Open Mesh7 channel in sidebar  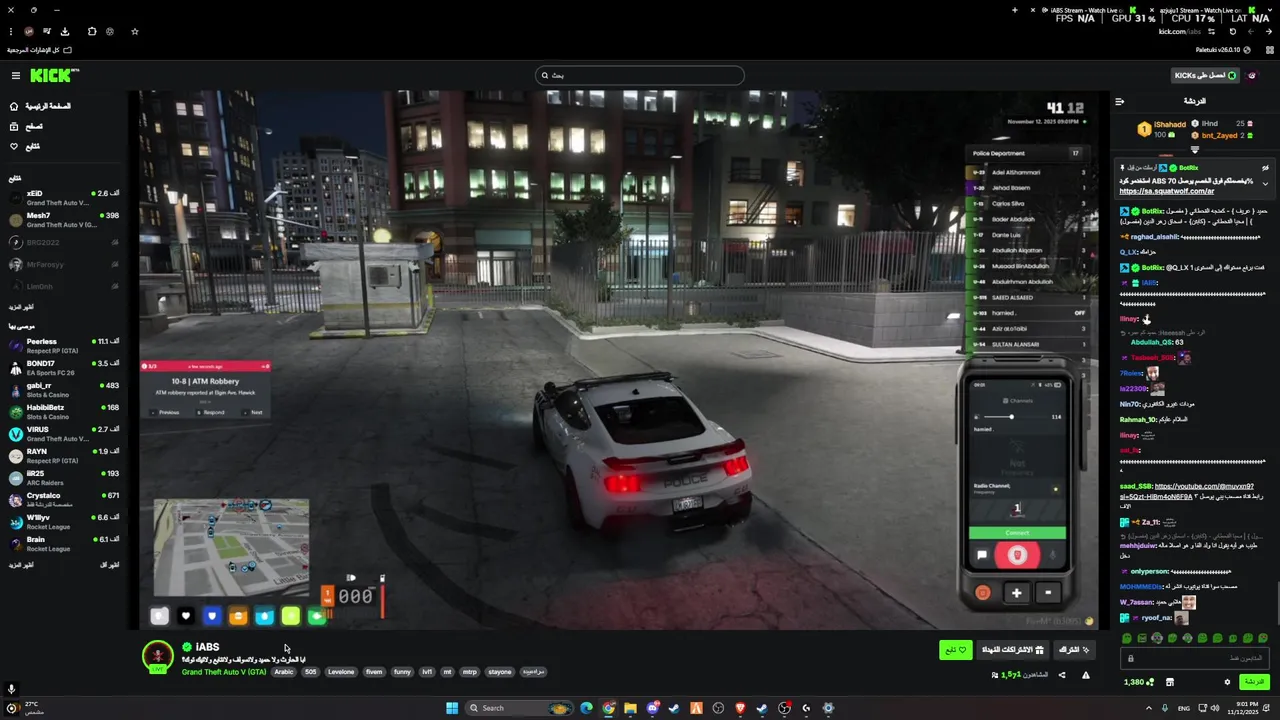pos(64,219)
